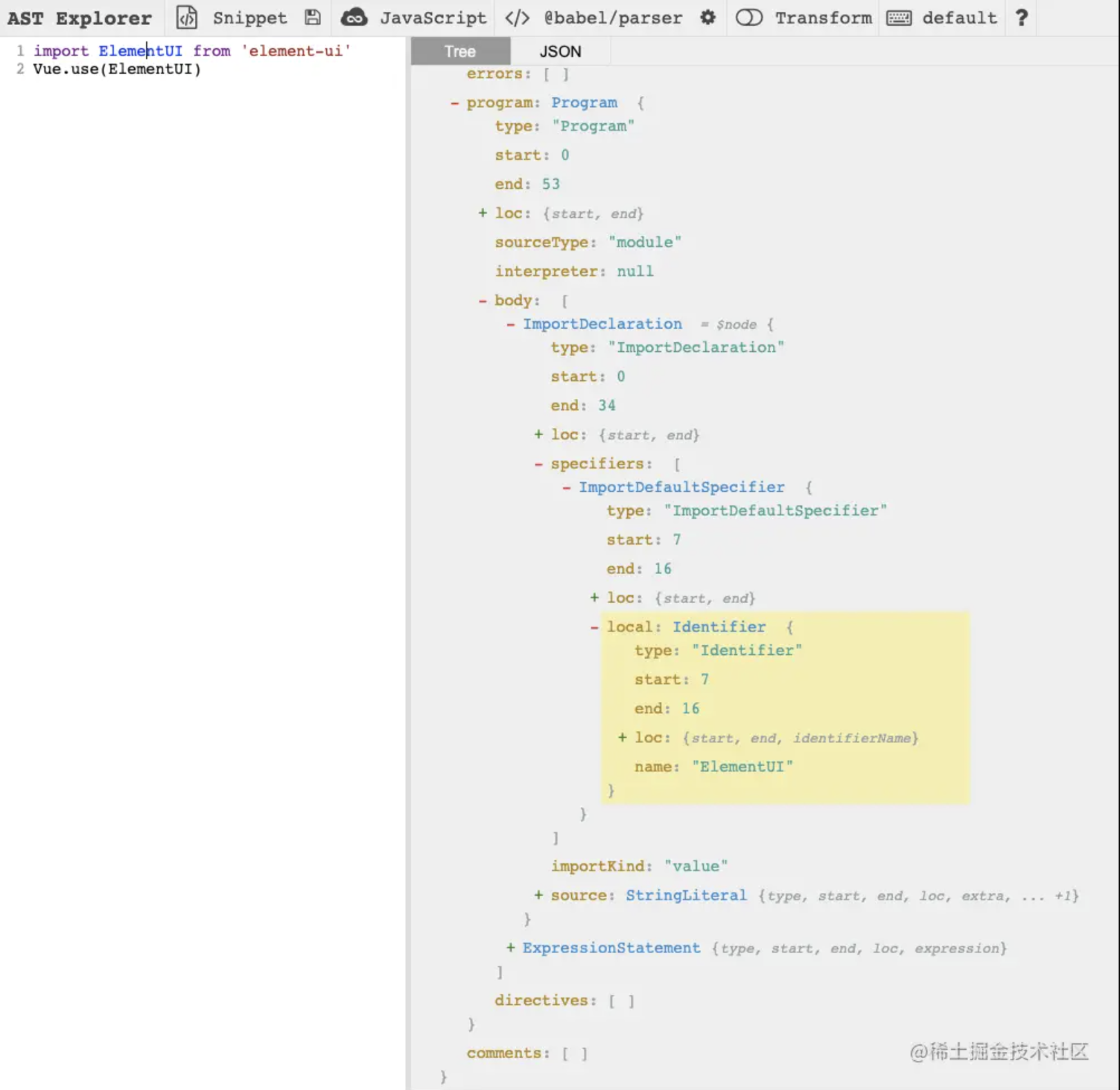Click the keyboard keymap icon
The image size is (1120, 1090).
[899, 18]
